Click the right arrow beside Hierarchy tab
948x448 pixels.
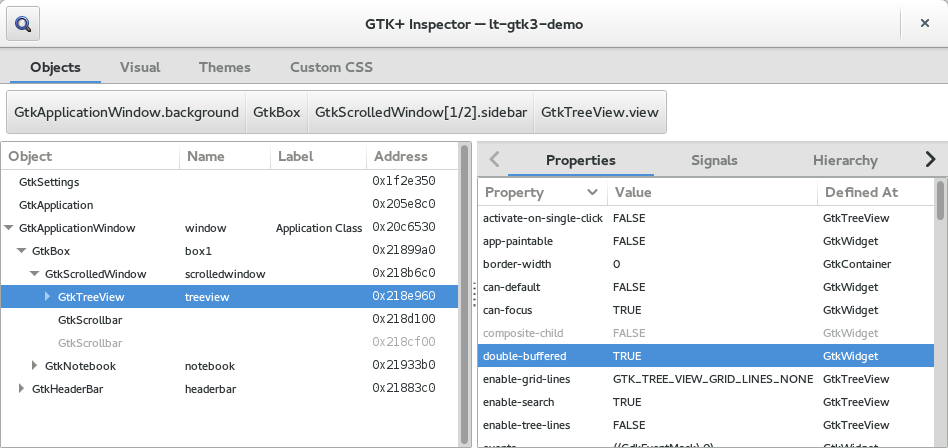(930, 159)
